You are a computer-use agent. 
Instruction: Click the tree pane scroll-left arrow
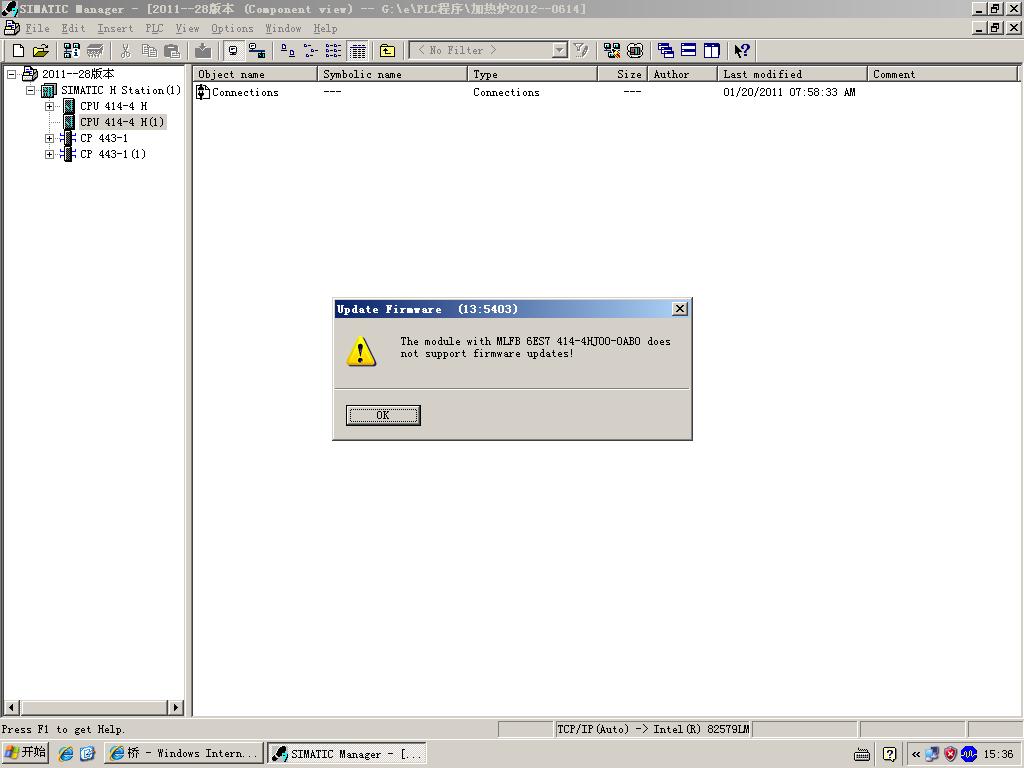(11, 707)
